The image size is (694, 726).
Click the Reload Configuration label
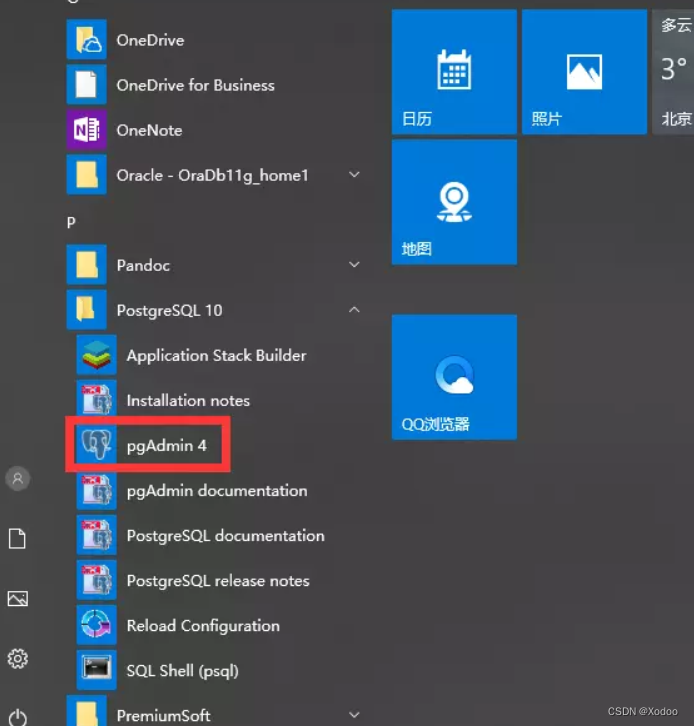tap(203, 626)
